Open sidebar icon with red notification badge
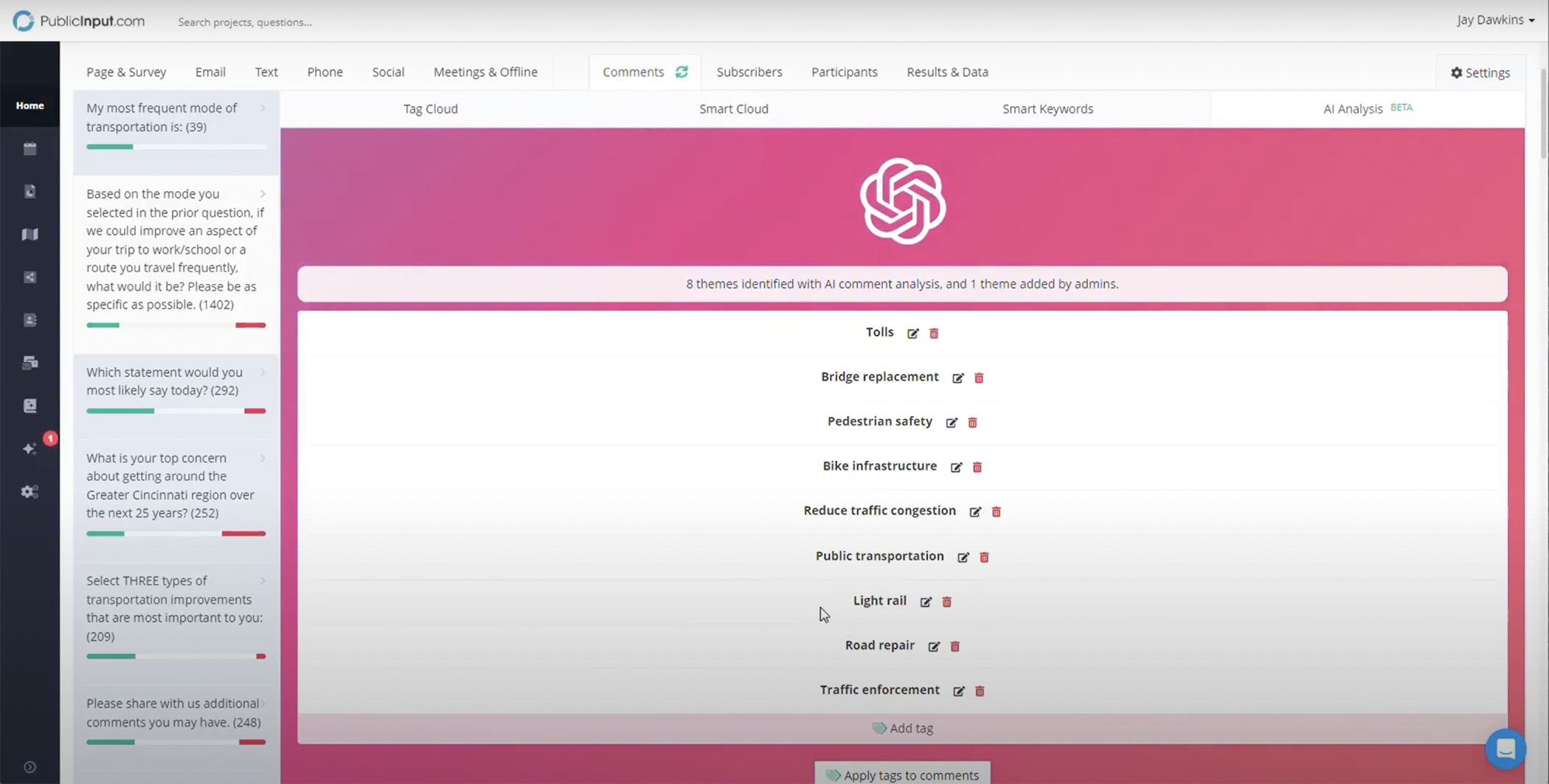 click(30, 448)
